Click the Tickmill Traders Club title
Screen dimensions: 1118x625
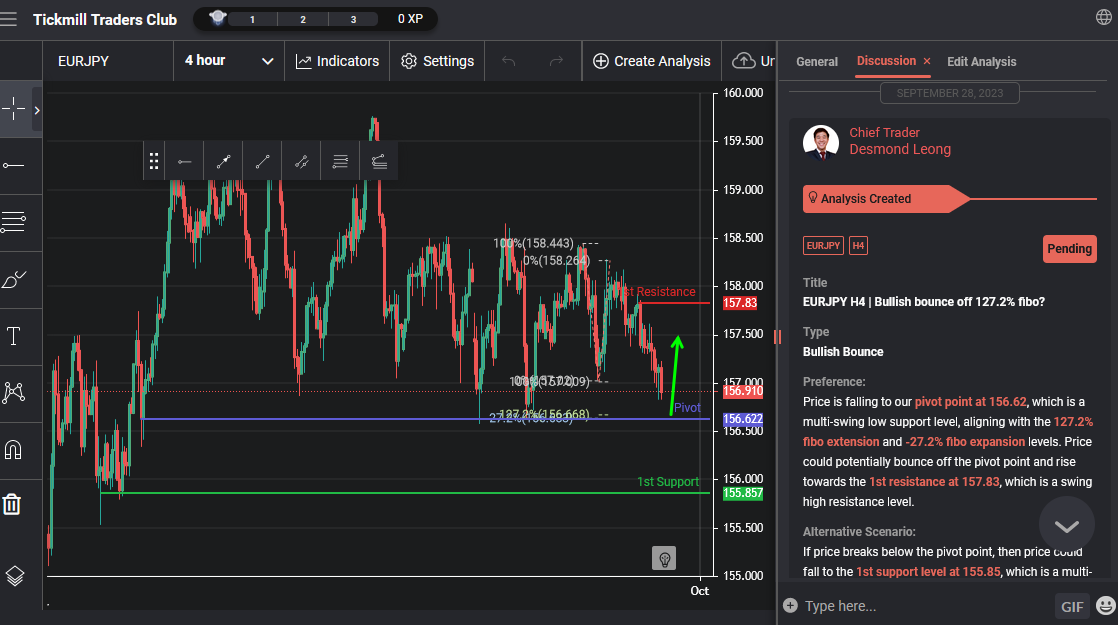pyautogui.click(x=105, y=19)
